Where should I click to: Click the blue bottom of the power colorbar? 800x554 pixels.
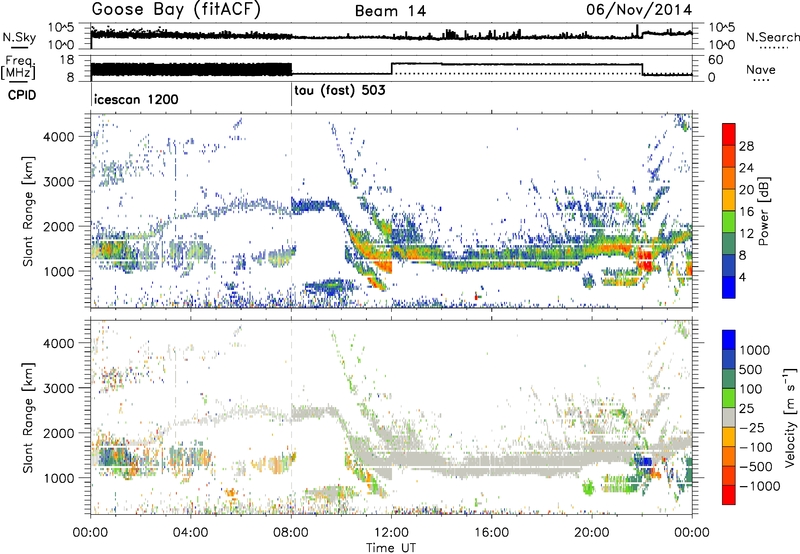pyautogui.click(x=729, y=288)
